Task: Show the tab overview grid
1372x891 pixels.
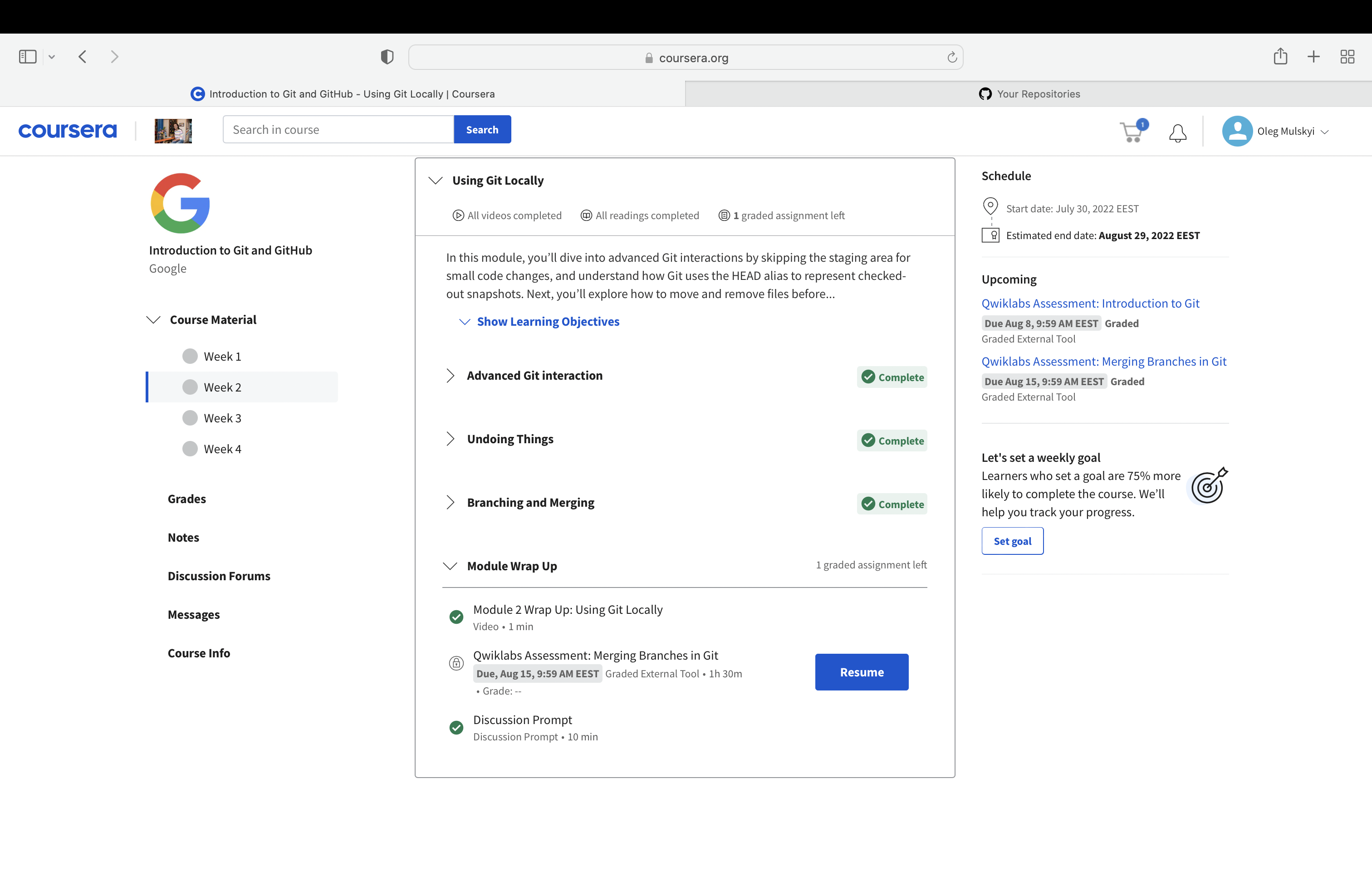Action: (1347, 56)
